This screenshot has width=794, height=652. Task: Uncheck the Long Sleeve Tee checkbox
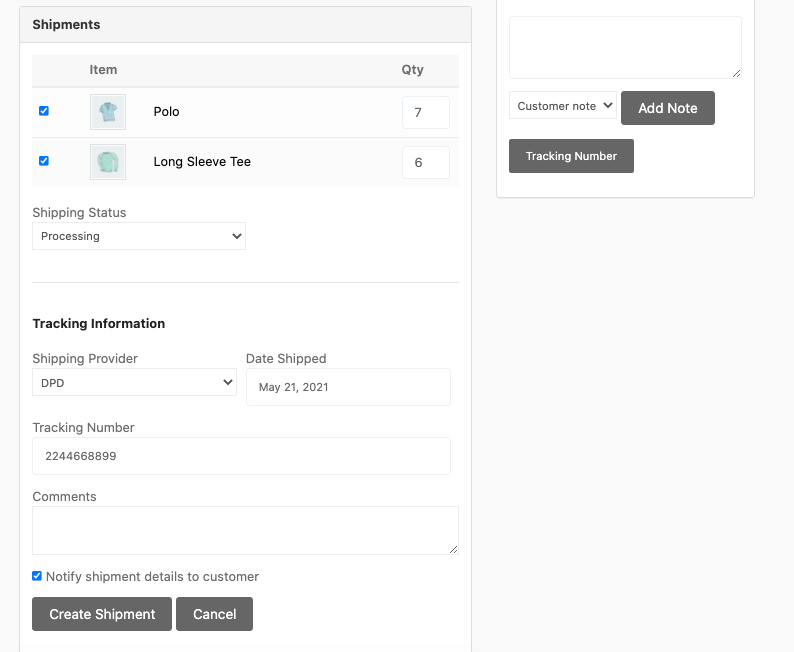pos(44,161)
